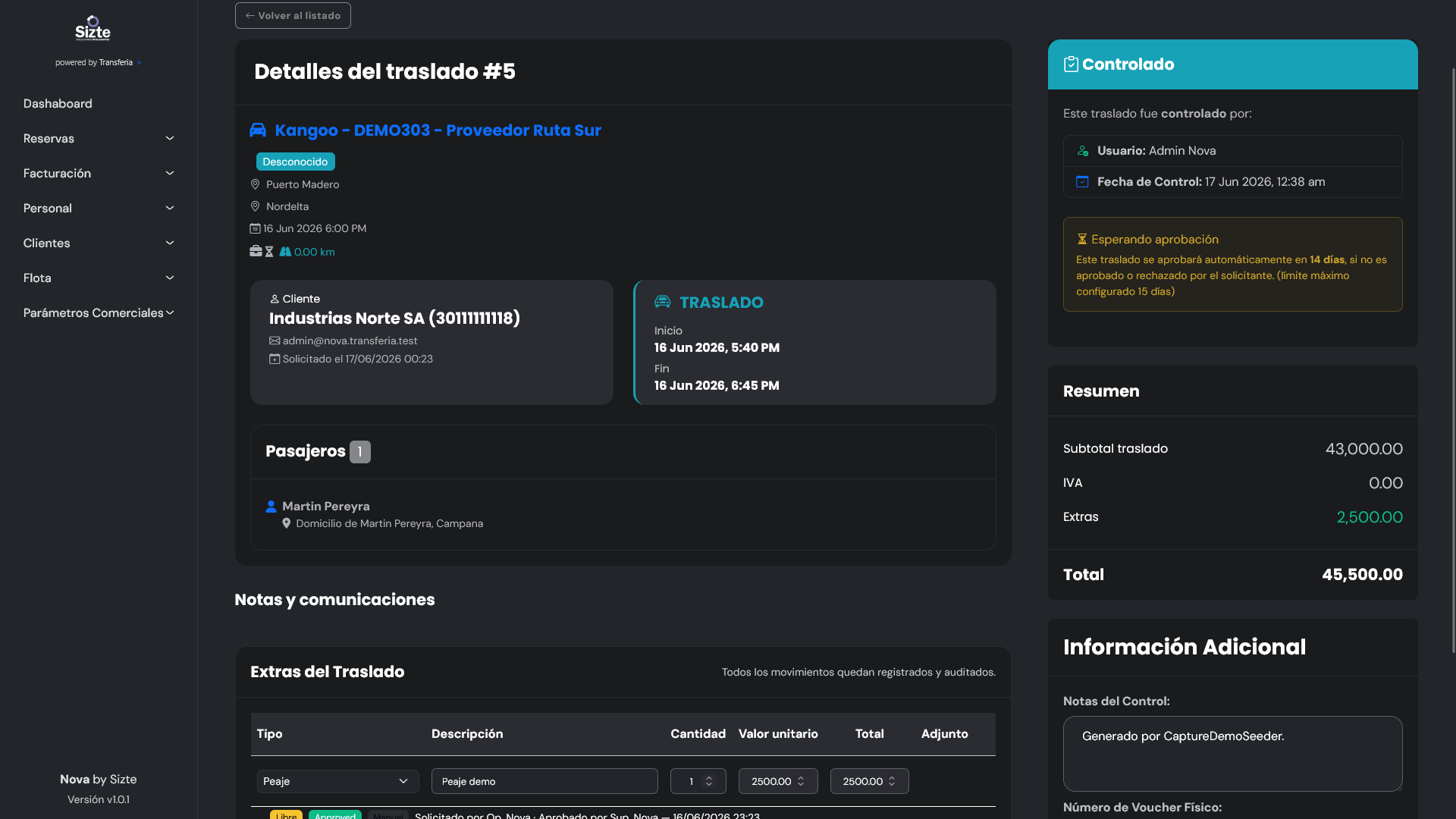Open the Dashaboard menu item
Viewport: 1456px width, 819px height.
click(x=58, y=103)
